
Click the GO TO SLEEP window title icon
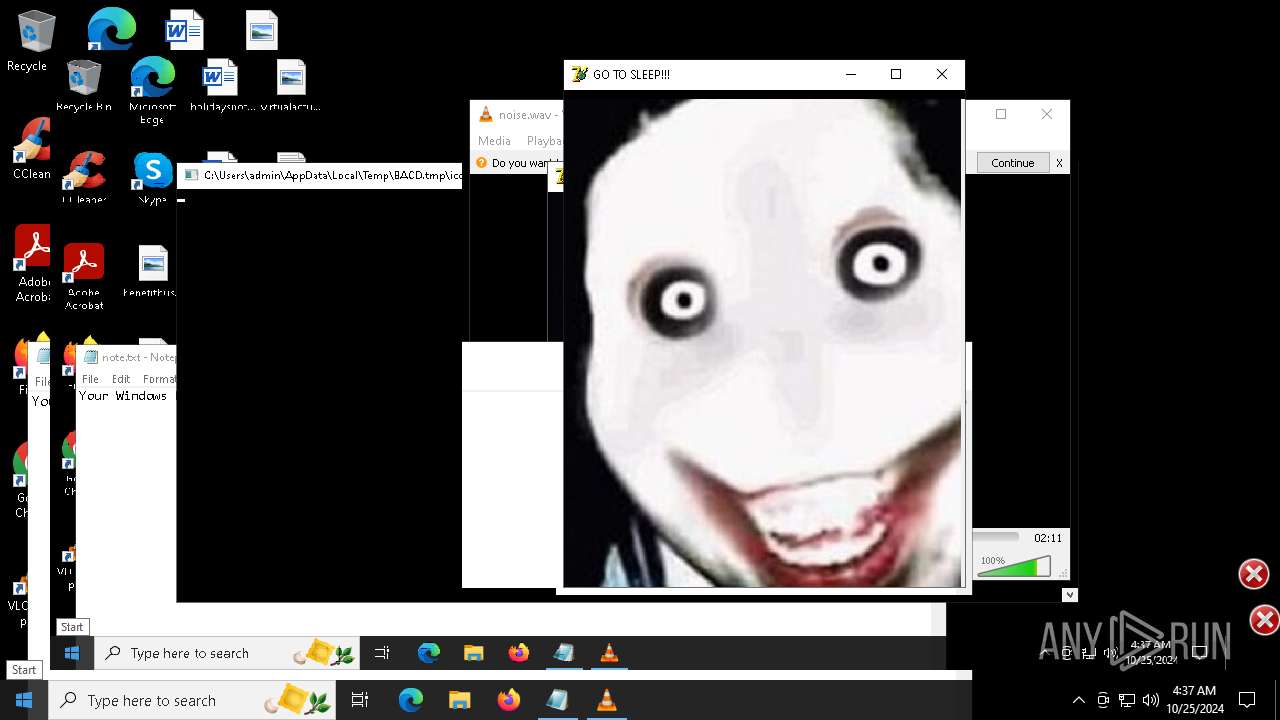coord(579,74)
